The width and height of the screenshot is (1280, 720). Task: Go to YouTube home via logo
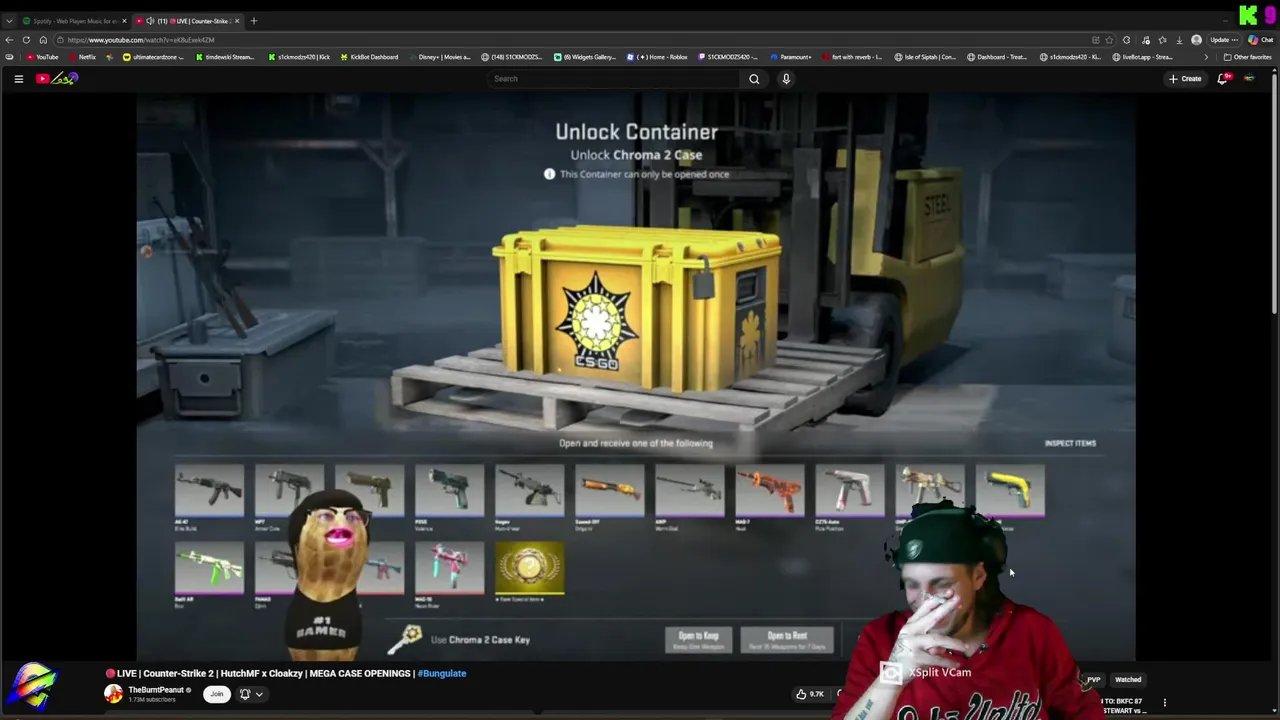point(57,79)
